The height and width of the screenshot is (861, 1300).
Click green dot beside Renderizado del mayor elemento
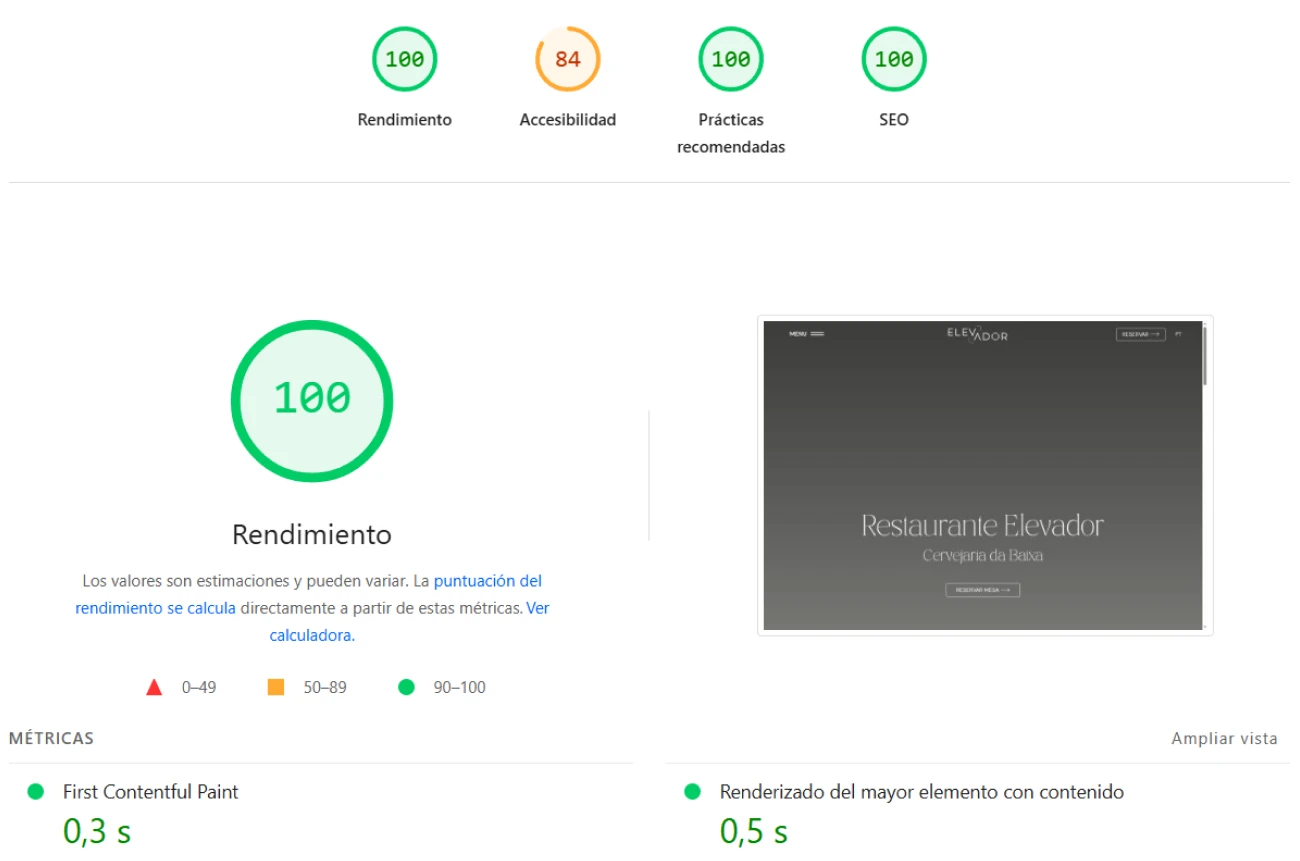pyautogui.click(x=692, y=792)
